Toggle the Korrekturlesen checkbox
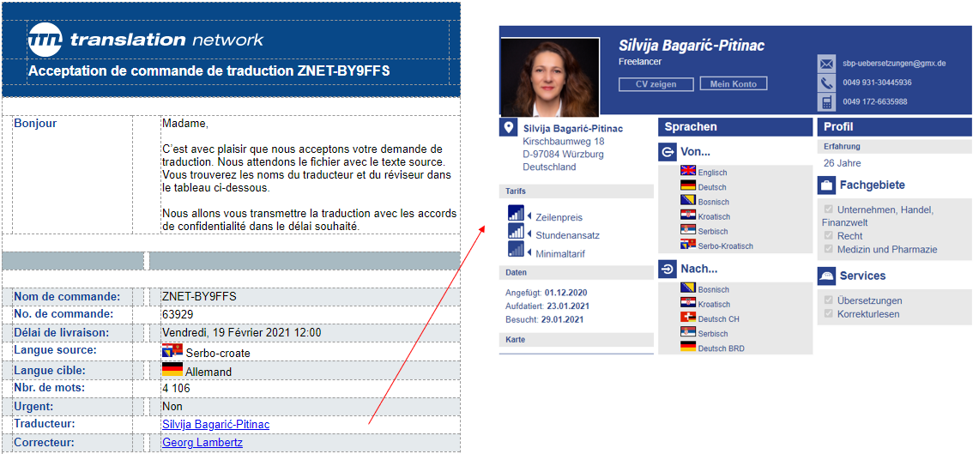This screenshot has width=974, height=456. coord(828,314)
